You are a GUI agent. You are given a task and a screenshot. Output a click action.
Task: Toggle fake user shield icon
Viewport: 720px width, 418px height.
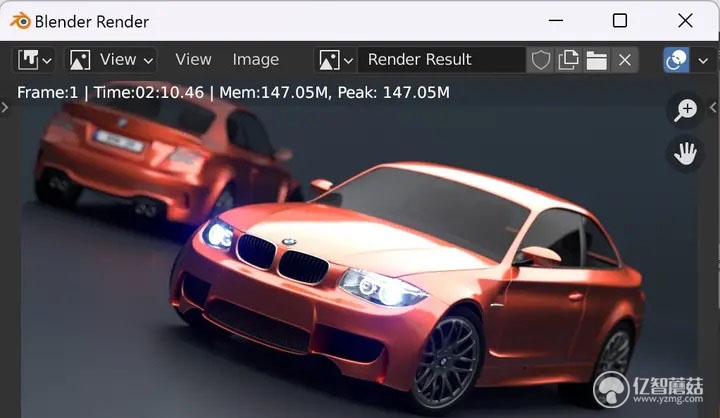tap(540, 60)
